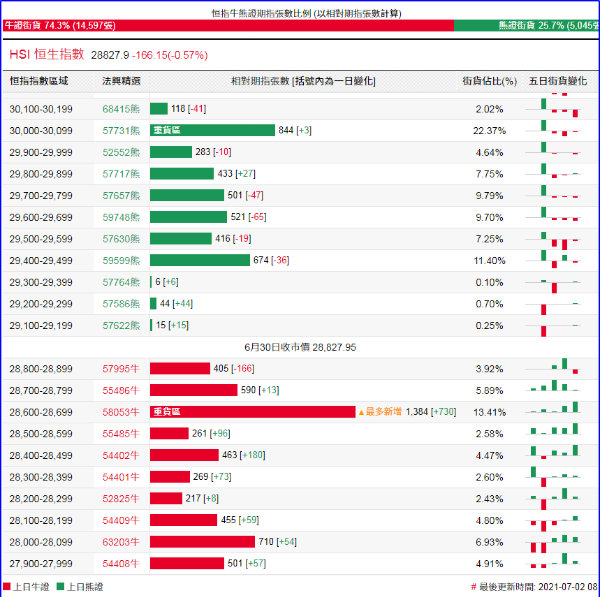This screenshot has width=600, height=597.
Task: Click the green 上日熊證 legend square
Action: [60, 587]
